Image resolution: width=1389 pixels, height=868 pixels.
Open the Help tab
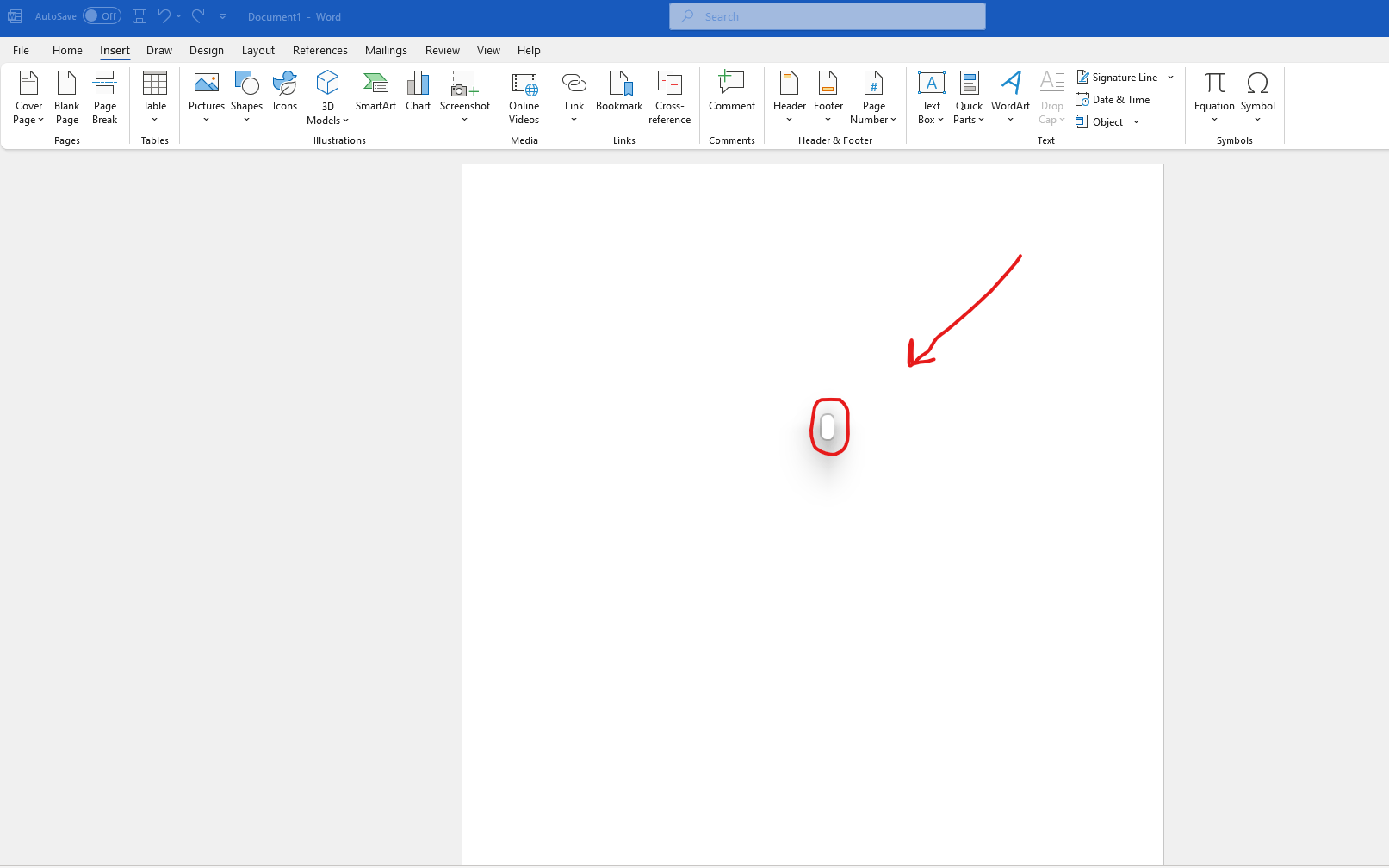(x=529, y=50)
